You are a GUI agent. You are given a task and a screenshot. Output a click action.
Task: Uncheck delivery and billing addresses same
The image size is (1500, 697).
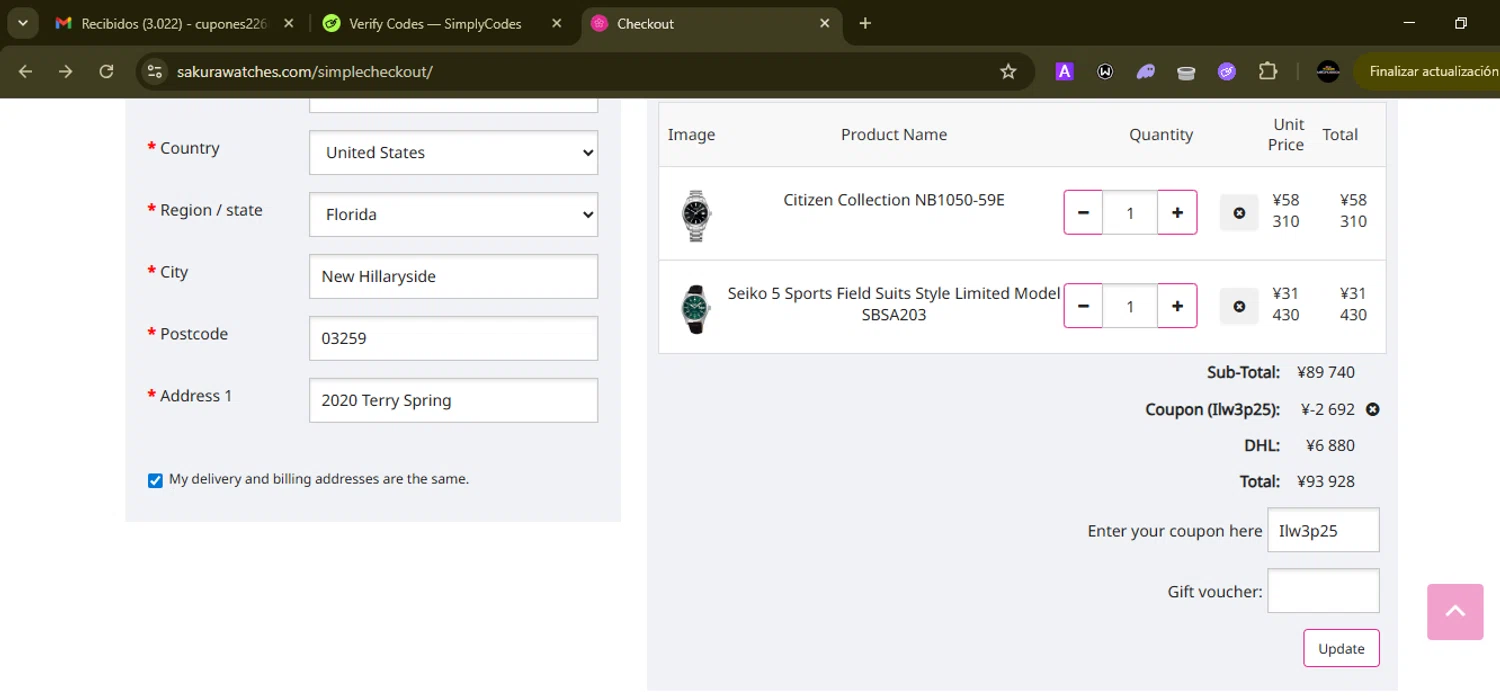tap(155, 480)
